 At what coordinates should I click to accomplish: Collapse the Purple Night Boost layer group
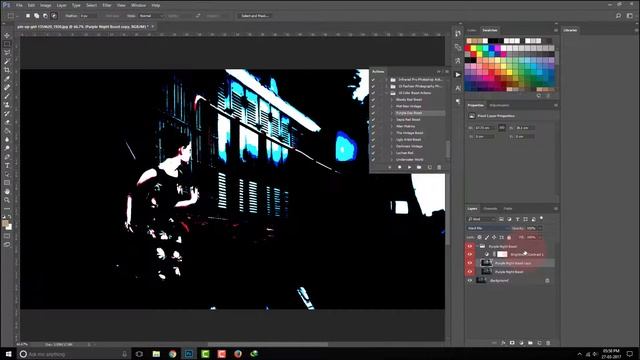tap(477, 246)
